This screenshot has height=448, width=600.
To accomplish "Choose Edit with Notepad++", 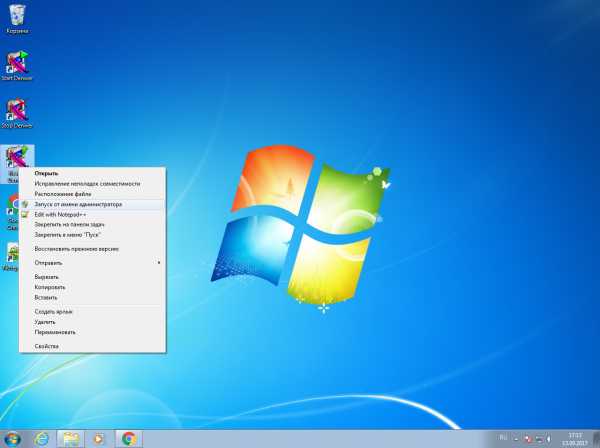I will 93,215.
